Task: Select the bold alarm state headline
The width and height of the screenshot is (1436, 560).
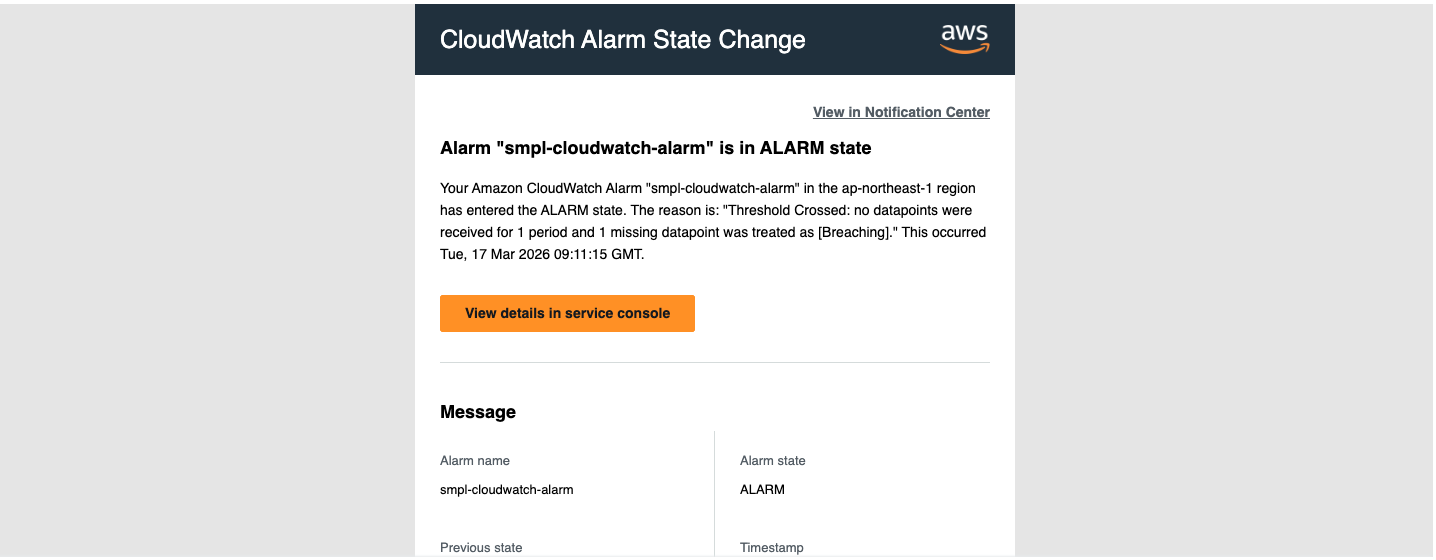Action: coord(655,148)
